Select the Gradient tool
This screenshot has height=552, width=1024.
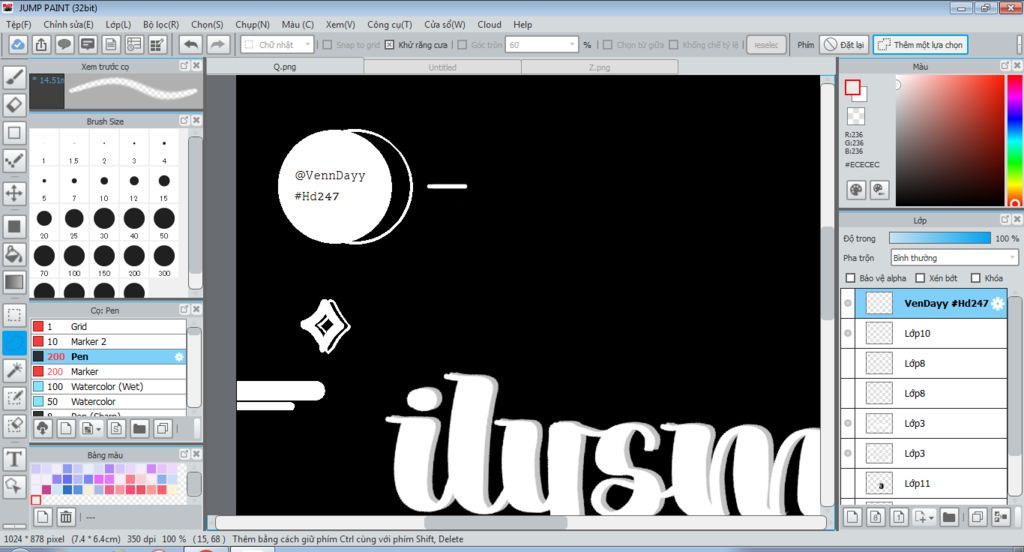click(14, 283)
